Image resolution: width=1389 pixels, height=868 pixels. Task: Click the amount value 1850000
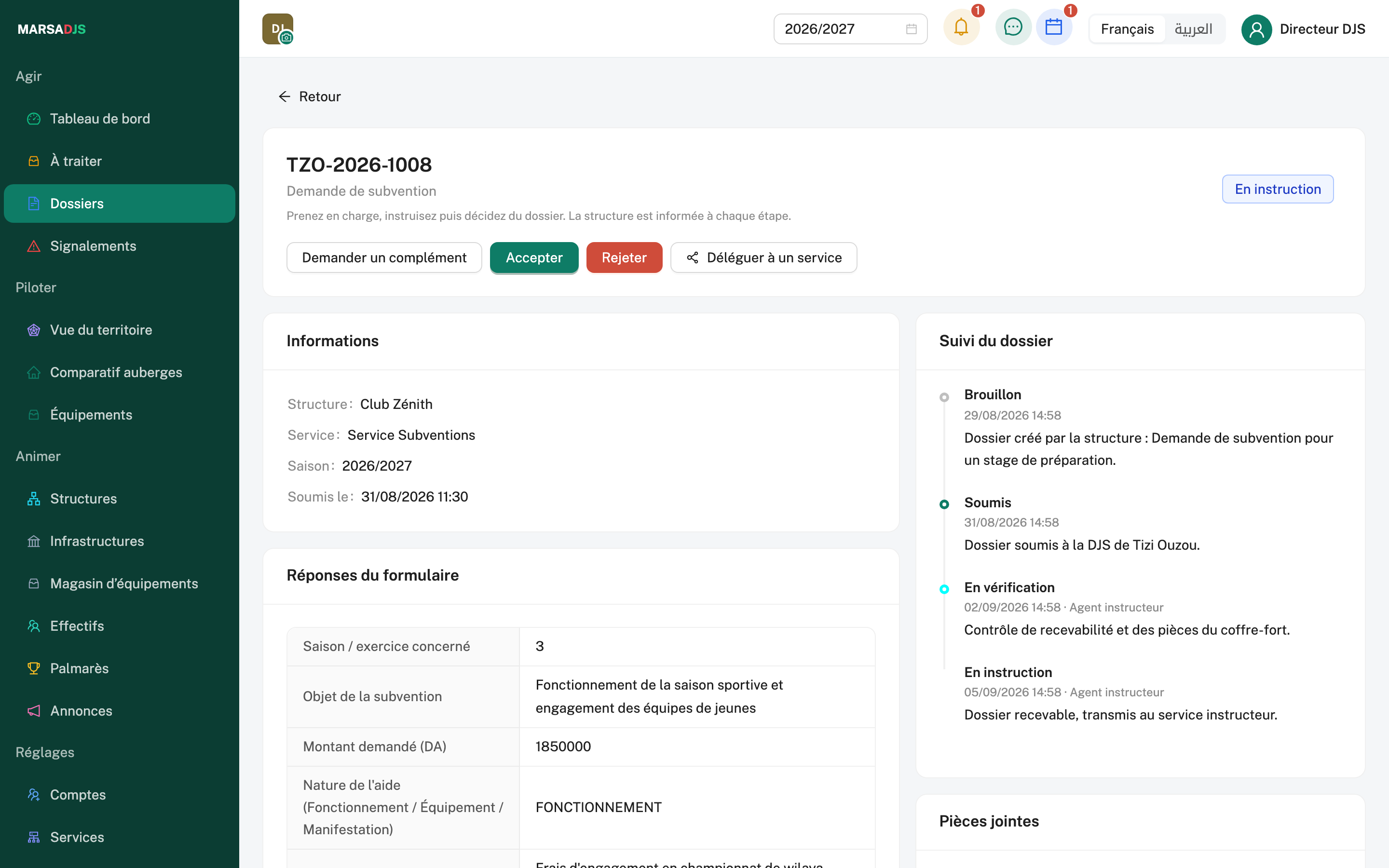(563, 746)
